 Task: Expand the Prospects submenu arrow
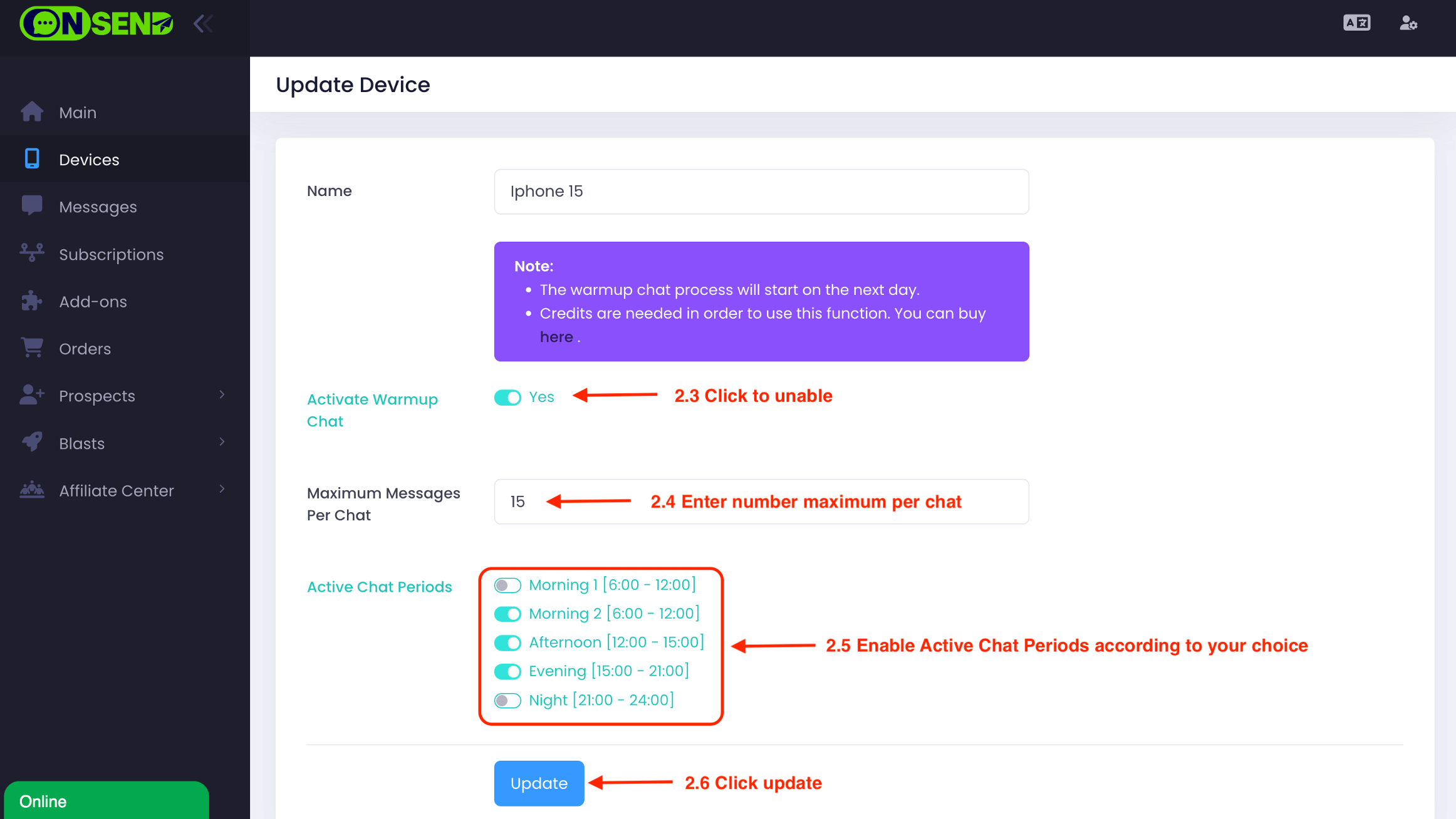pyautogui.click(x=222, y=394)
